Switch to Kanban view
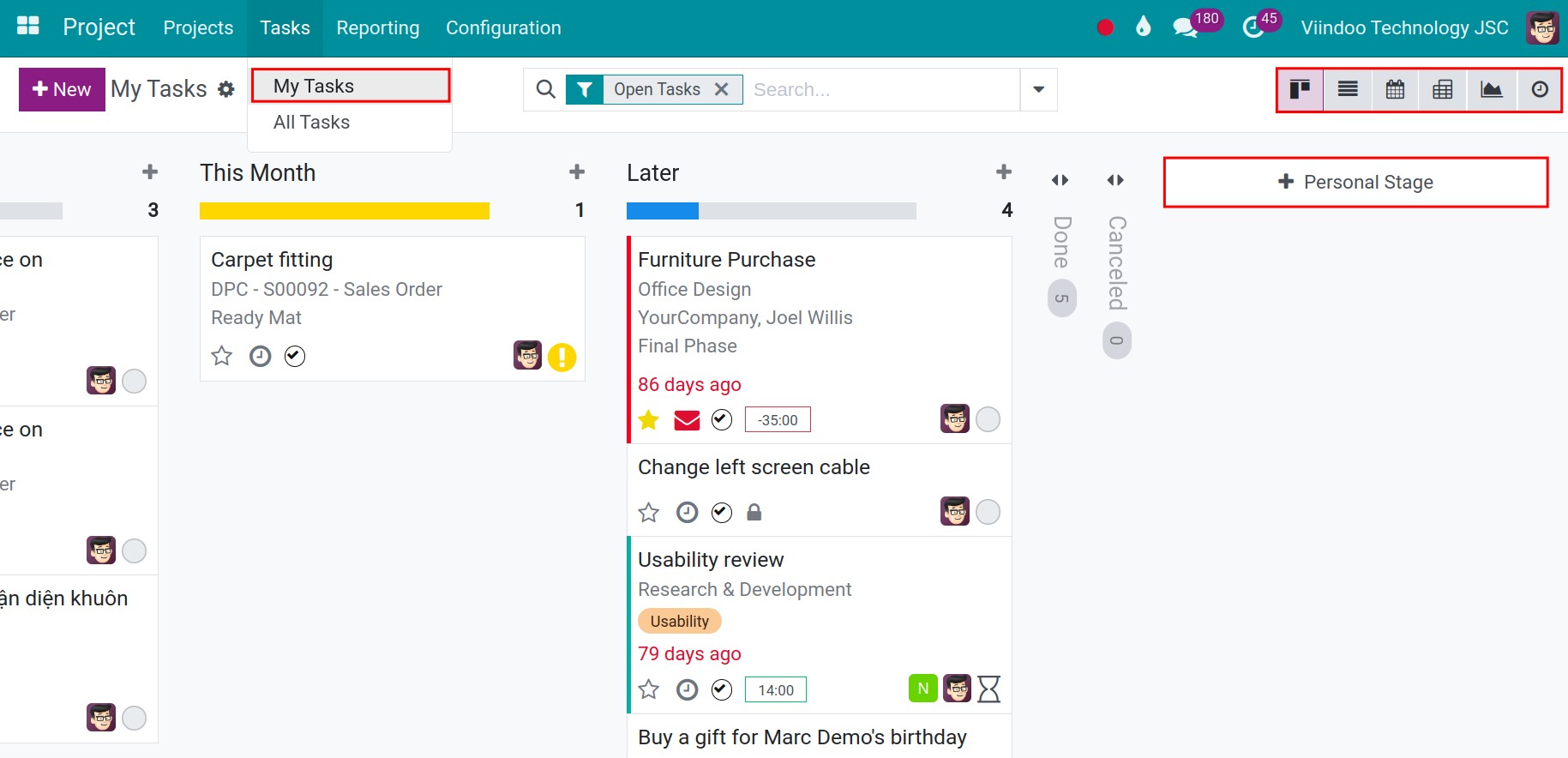1568x758 pixels. coord(1300,89)
